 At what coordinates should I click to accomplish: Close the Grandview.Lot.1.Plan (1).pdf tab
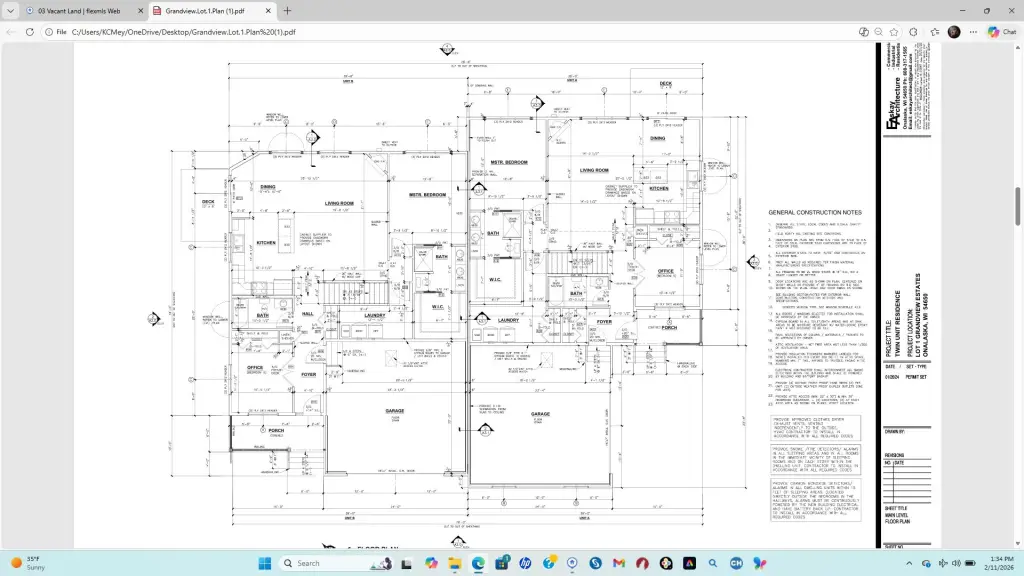pos(268,11)
